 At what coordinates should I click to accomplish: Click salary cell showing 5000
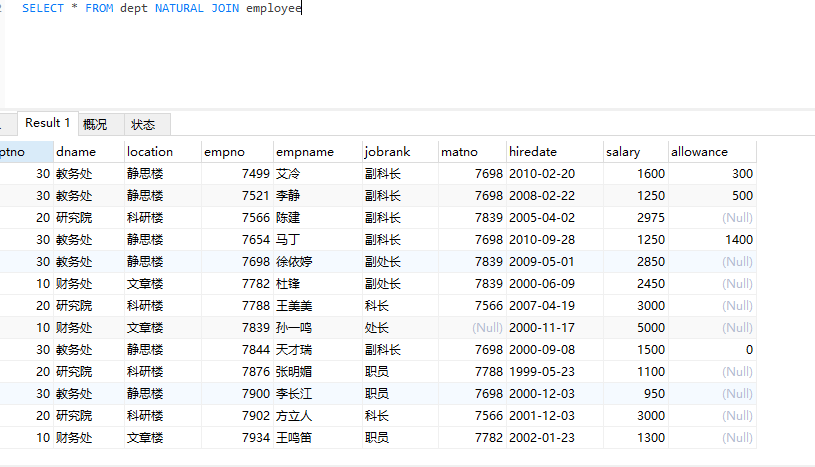pyautogui.click(x=636, y=328)
